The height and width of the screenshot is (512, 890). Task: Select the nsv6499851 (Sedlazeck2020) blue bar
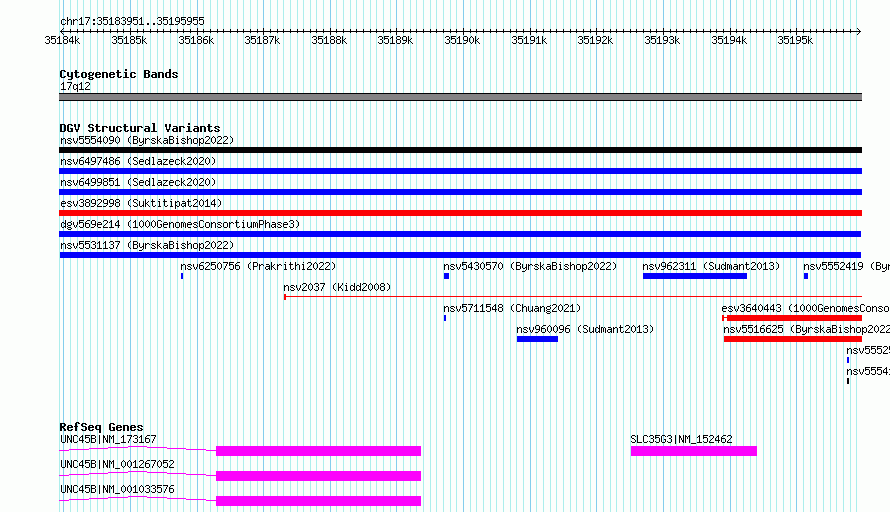point(460,192)
